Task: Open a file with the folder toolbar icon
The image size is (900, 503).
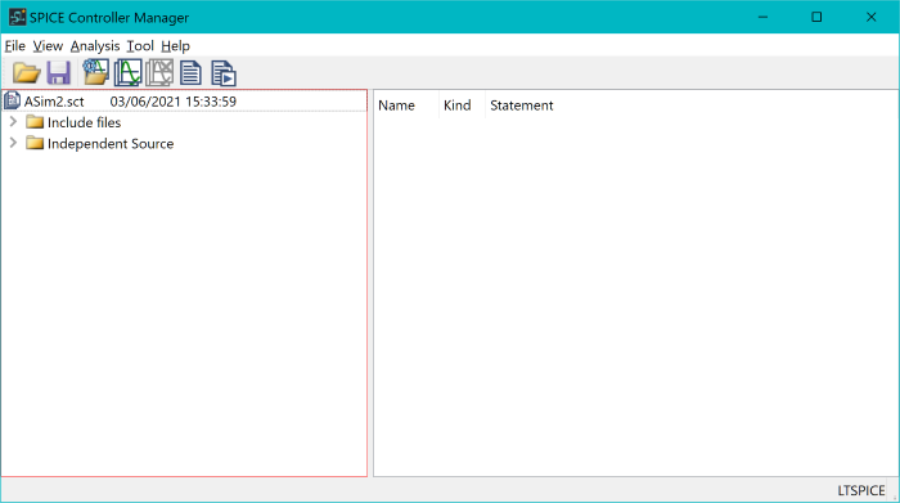Action: click(x=26, y=73)
